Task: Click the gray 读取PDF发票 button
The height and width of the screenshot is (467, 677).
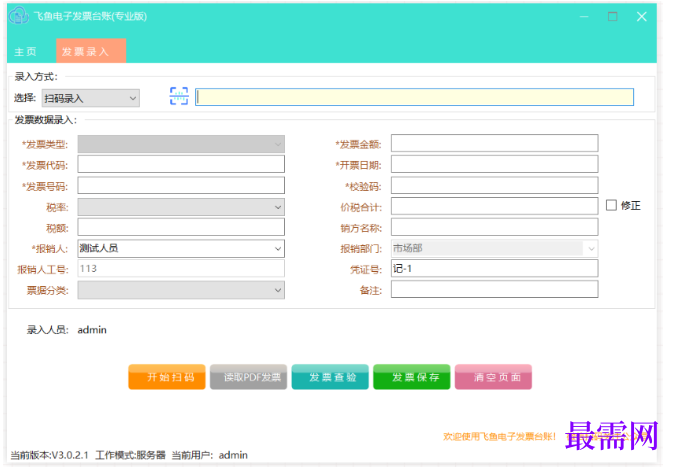Action: tap(248, 377)
